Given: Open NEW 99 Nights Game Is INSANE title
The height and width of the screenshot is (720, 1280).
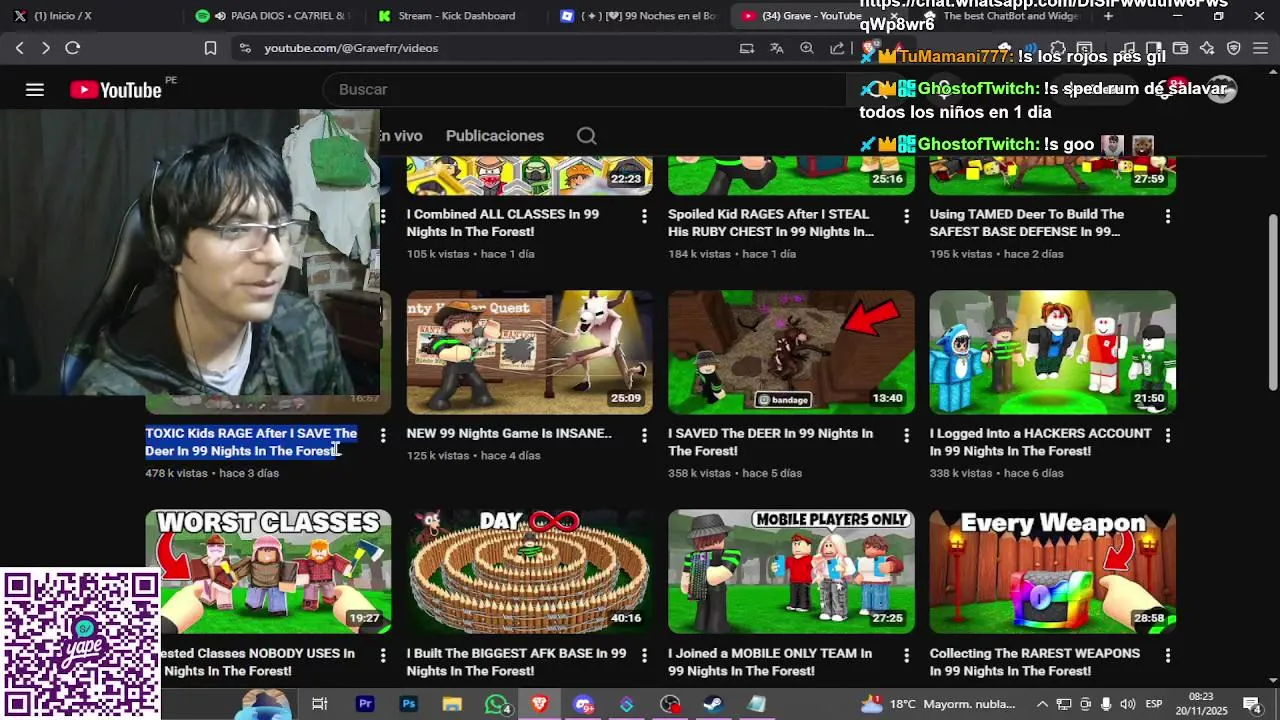Looking at the screenshot, I should 509,433.
